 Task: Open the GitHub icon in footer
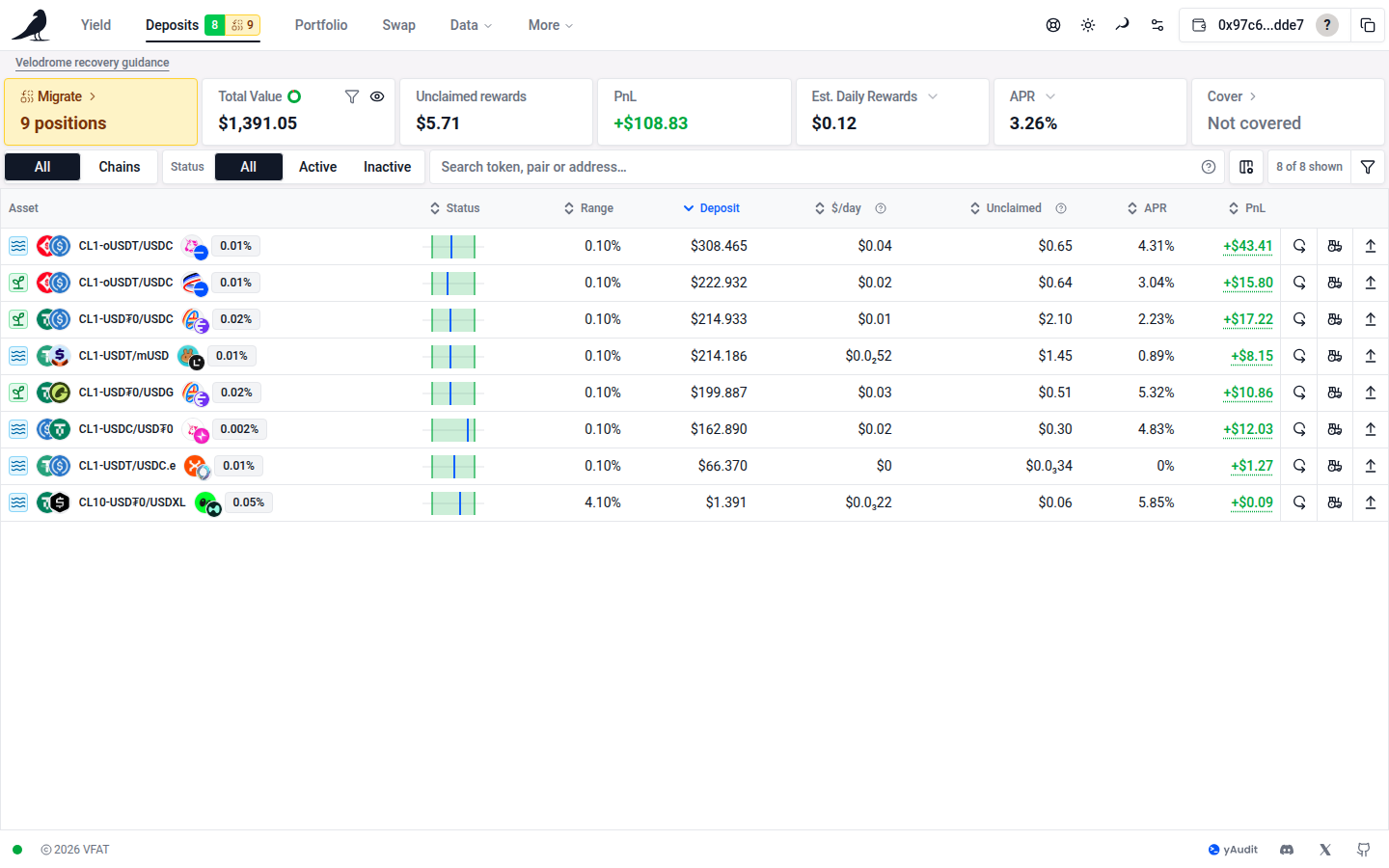click(x=1364, y=850)
